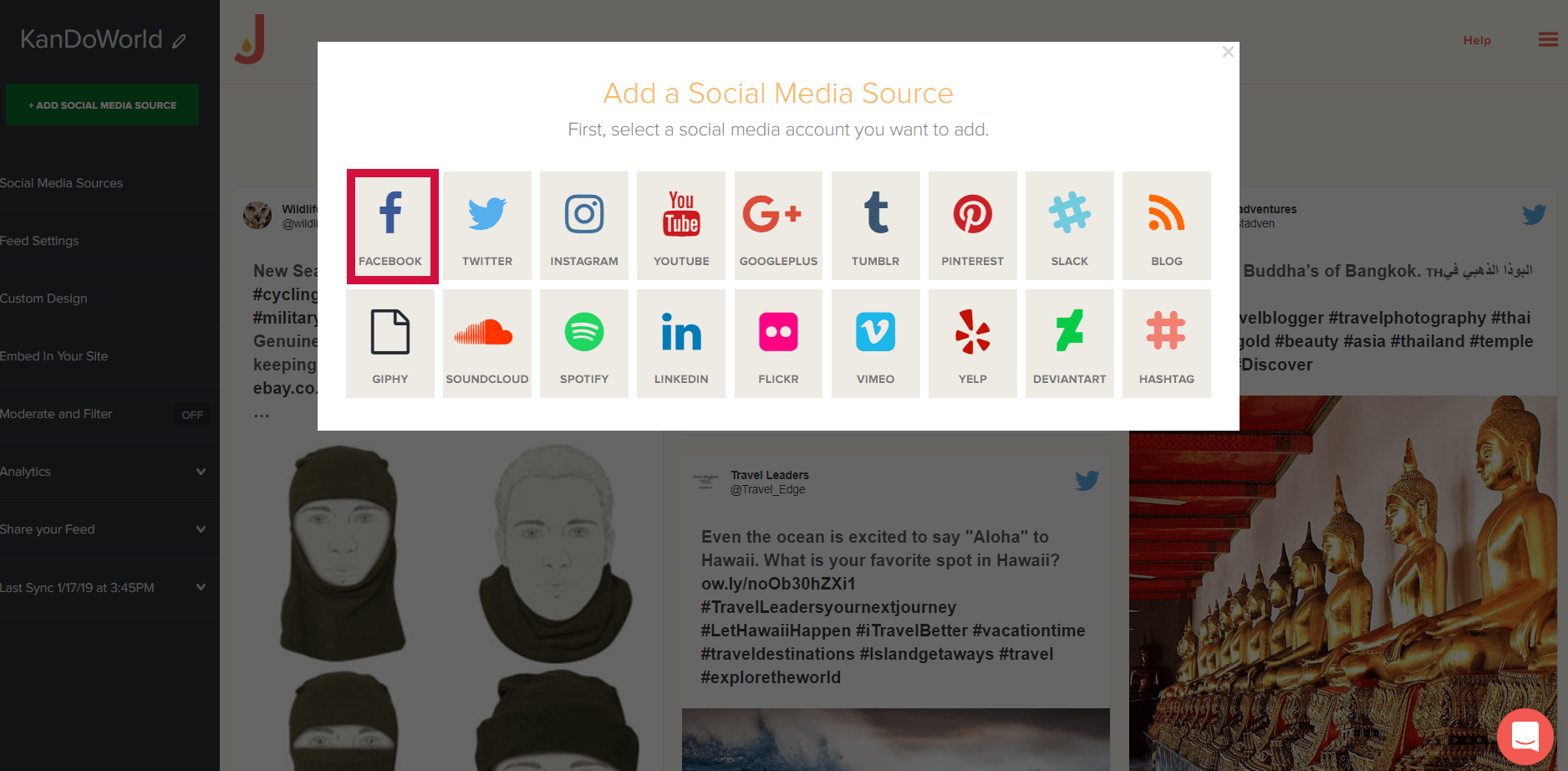Open Moderate and Filter in sidebar
Image resolution: width=1568 pixels, height=771 pixels.
[x=56, y=414]
